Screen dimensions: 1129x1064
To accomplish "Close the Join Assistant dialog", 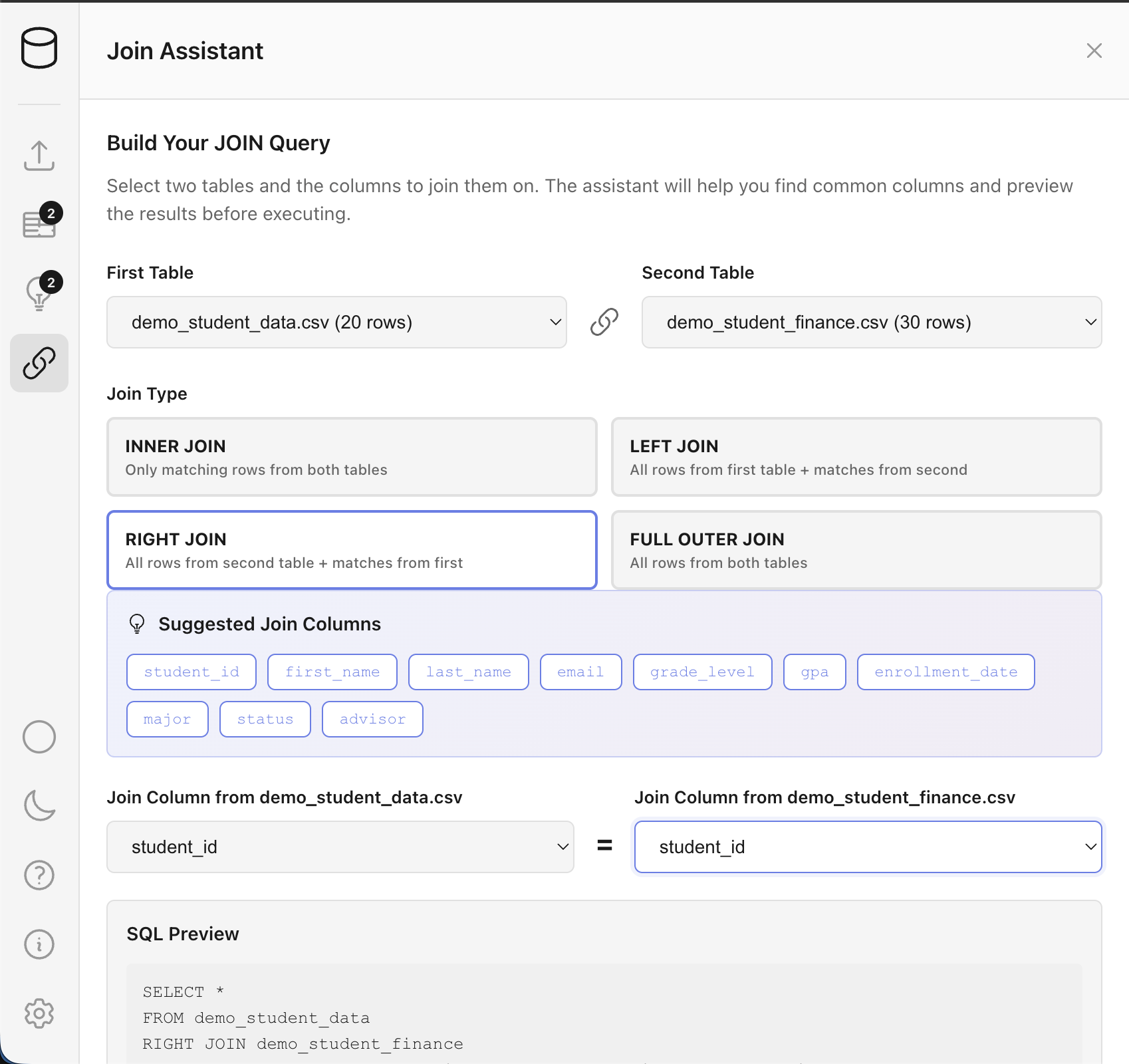I will pyautogui.click(x=1094, y=50).
